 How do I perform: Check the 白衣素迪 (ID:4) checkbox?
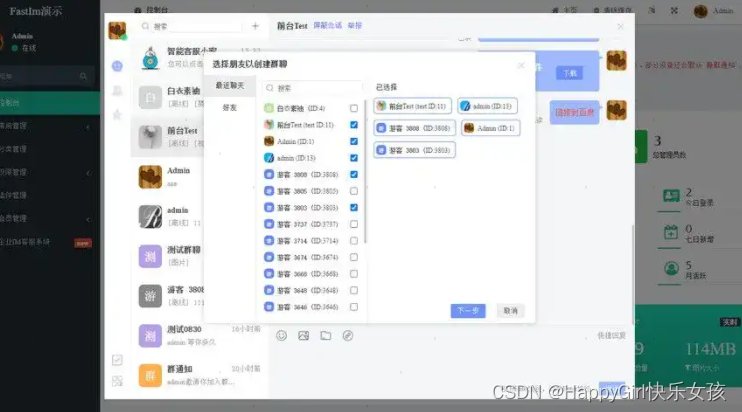tap(353, 108)
